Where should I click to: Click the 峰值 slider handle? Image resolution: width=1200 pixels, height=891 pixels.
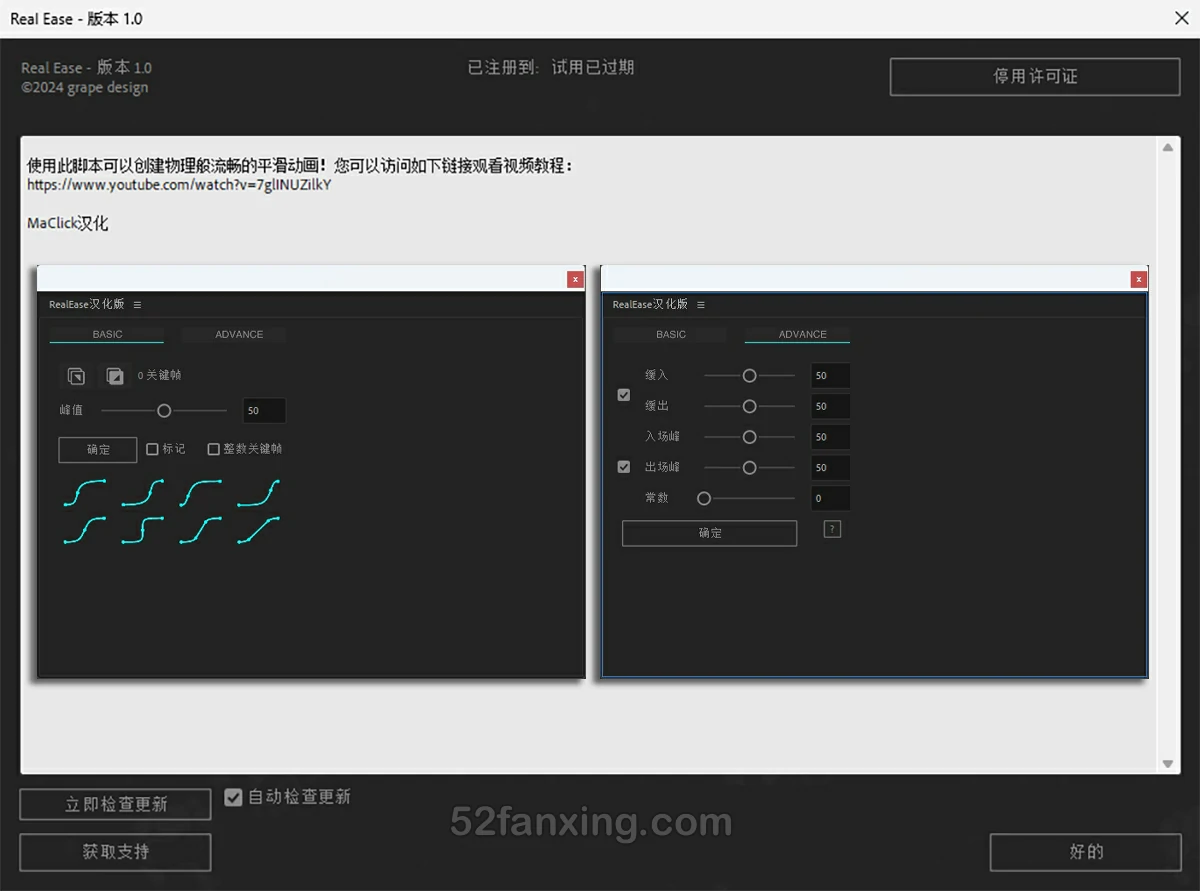(x=164, y=410)
